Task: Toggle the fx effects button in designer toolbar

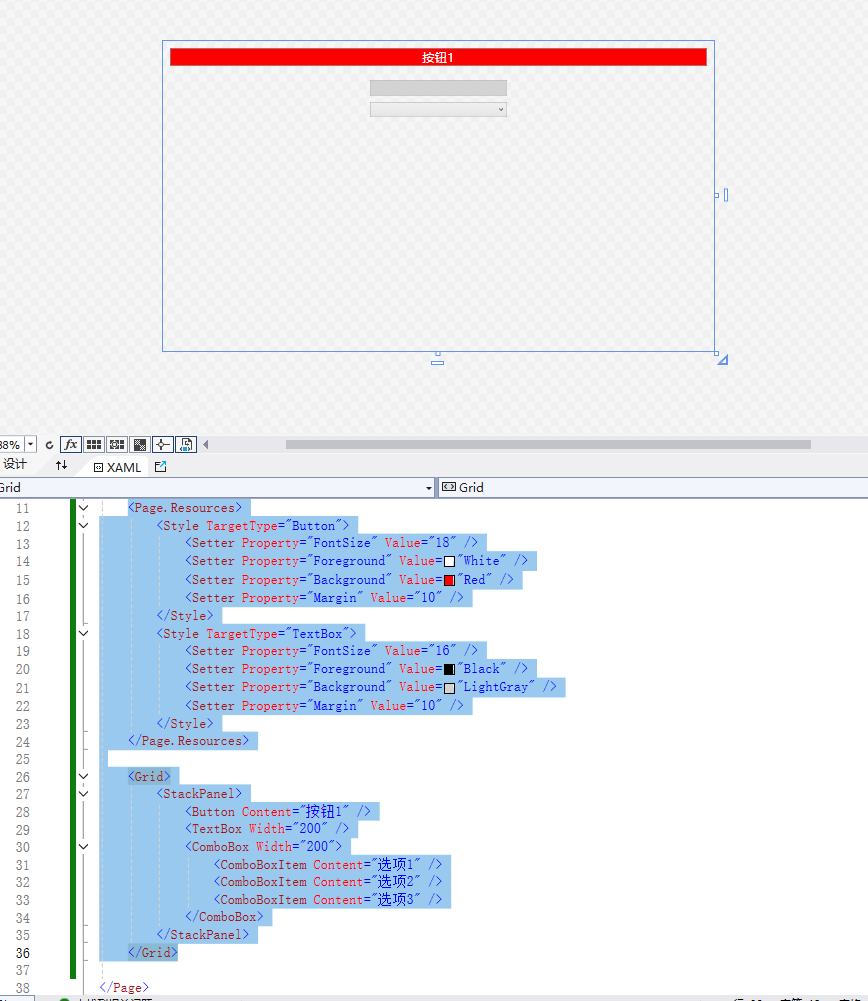Action: (70, 444)
